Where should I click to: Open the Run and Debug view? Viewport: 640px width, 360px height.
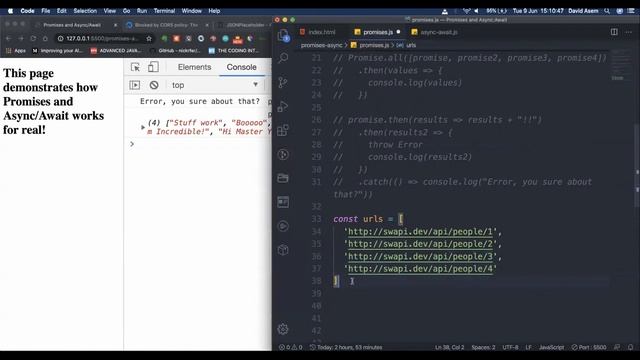point(283,107)
